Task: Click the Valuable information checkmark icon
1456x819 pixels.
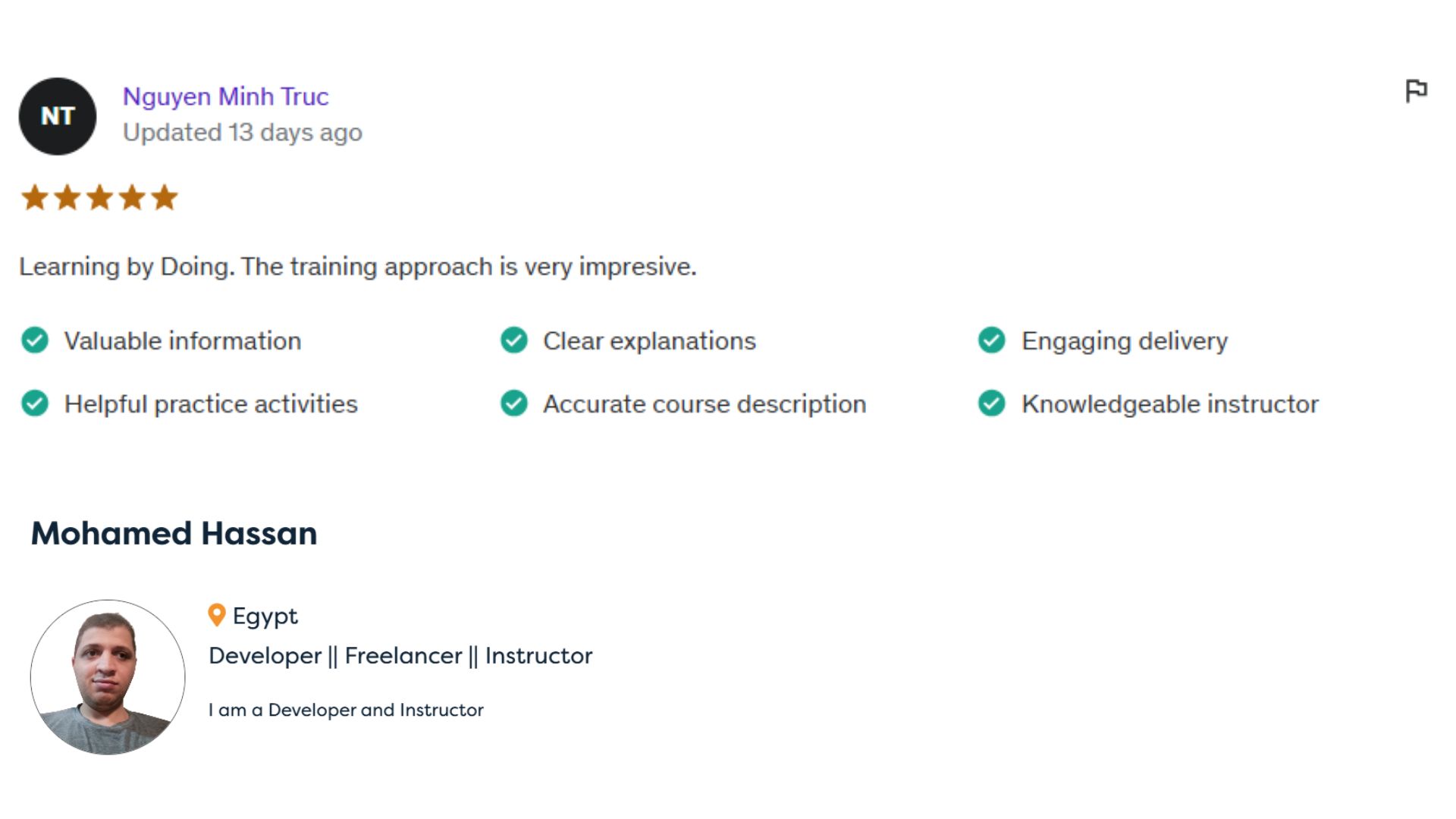Action: (x=35, y=340)
